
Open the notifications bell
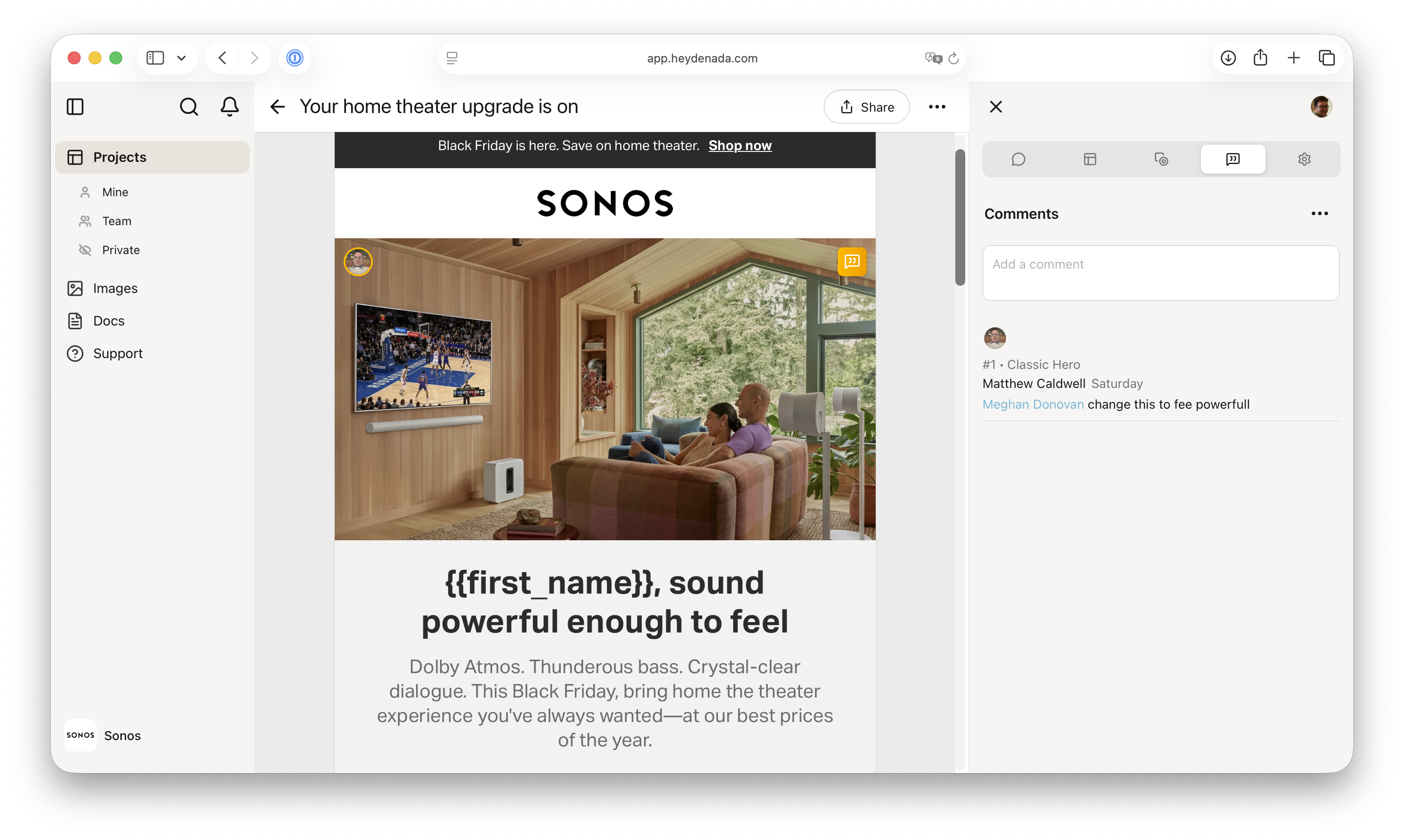[229, 106]
